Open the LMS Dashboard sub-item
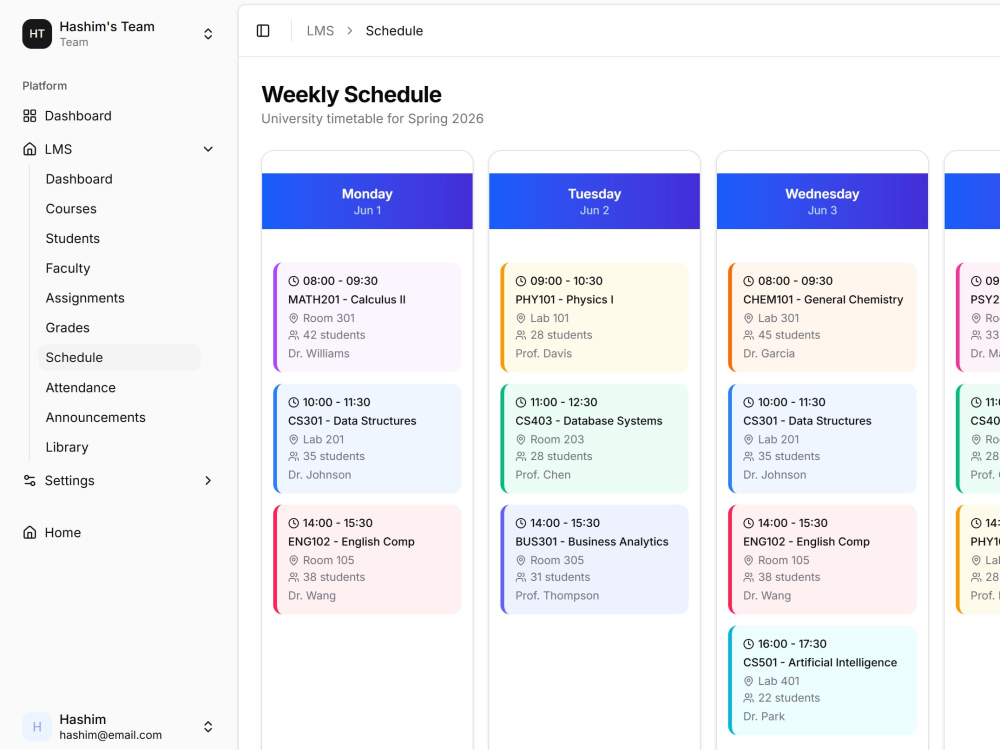Image resolution: width=1000 pixels, height=750 pixels. 119,179
